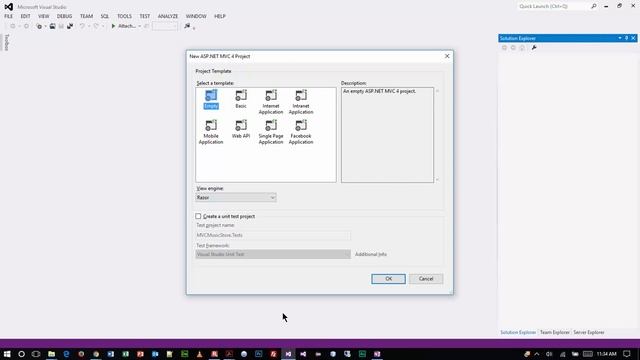This screenshot has height=360, width=640.
Task: Choose the Intranet Application template
Action: click(x=301, y=102)
